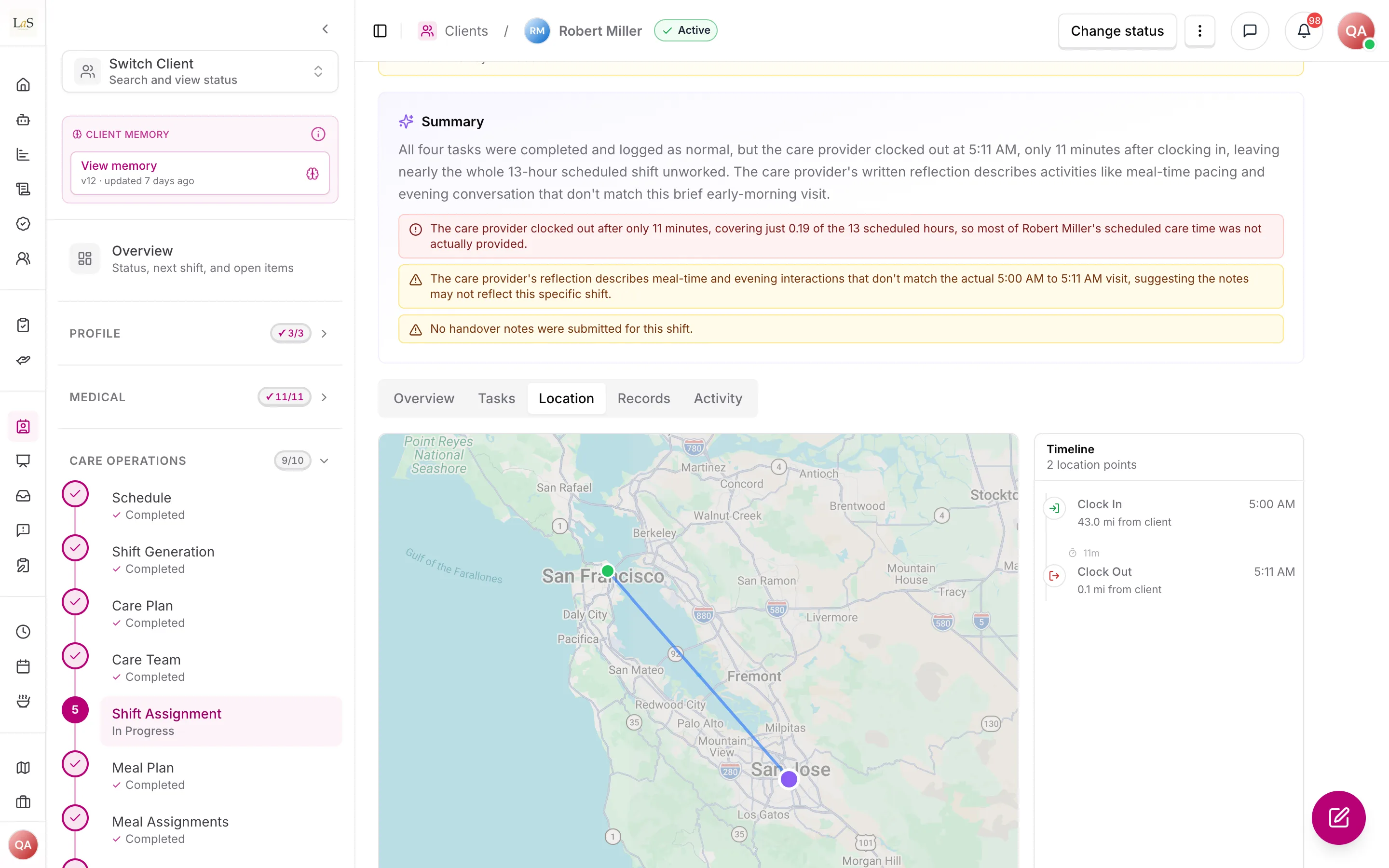This screenshot has width=1389, height=868.
Task: Open the monitor screen icon in left rail
Action: (x=23, y=461)
